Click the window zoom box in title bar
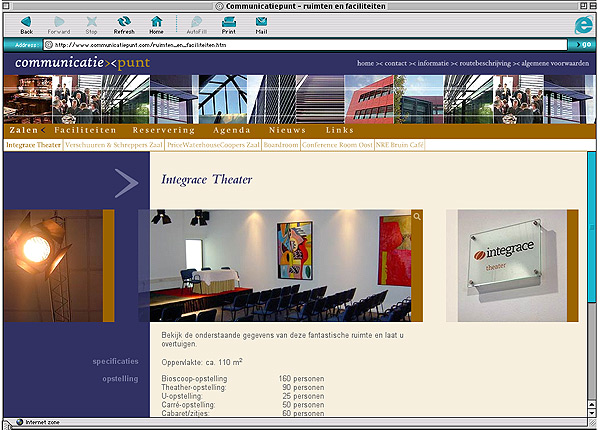 [584, 6]
